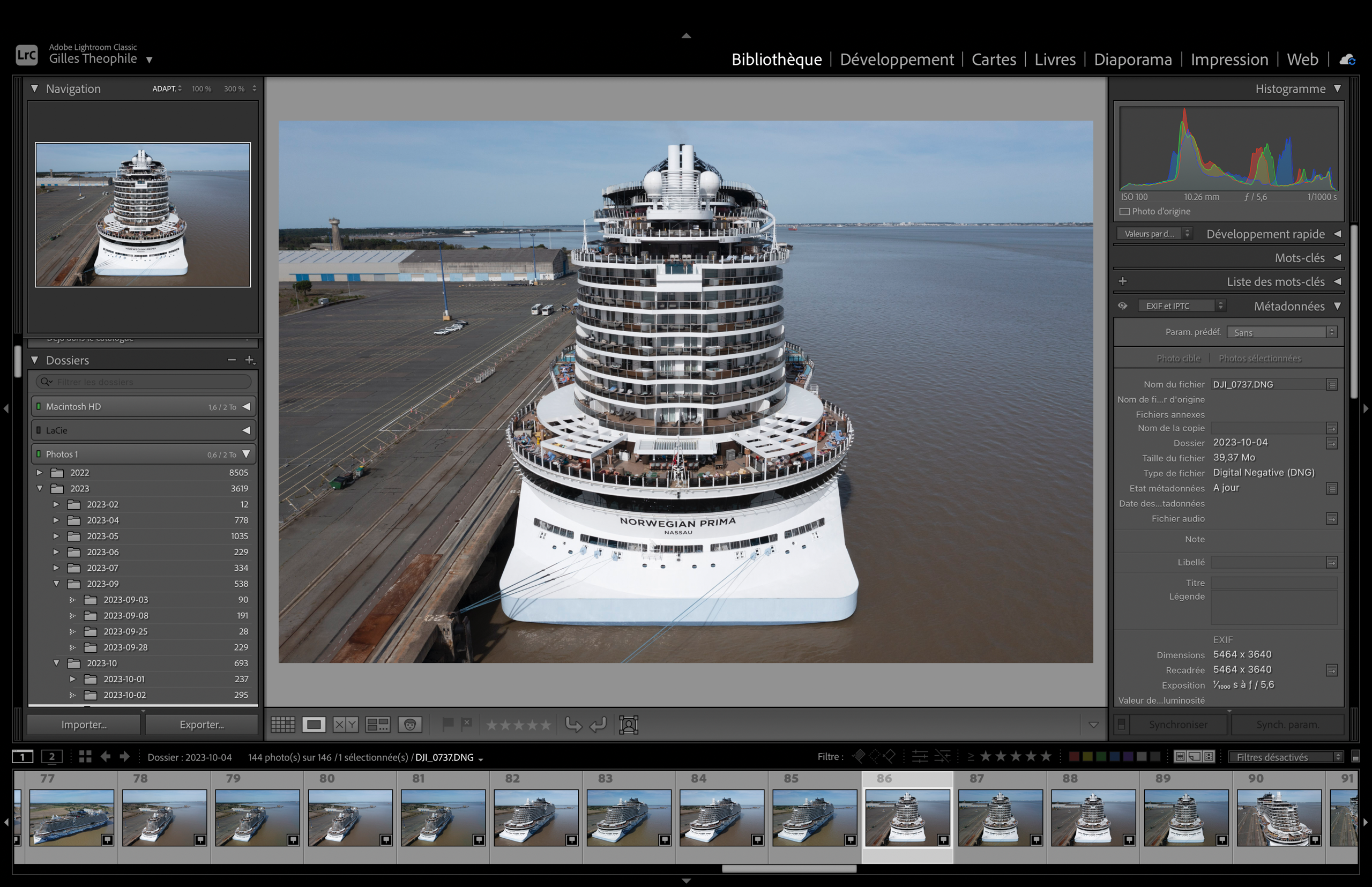Filter by blue color label
This screenshot has height=887, width=1372.
[1115, 757]
